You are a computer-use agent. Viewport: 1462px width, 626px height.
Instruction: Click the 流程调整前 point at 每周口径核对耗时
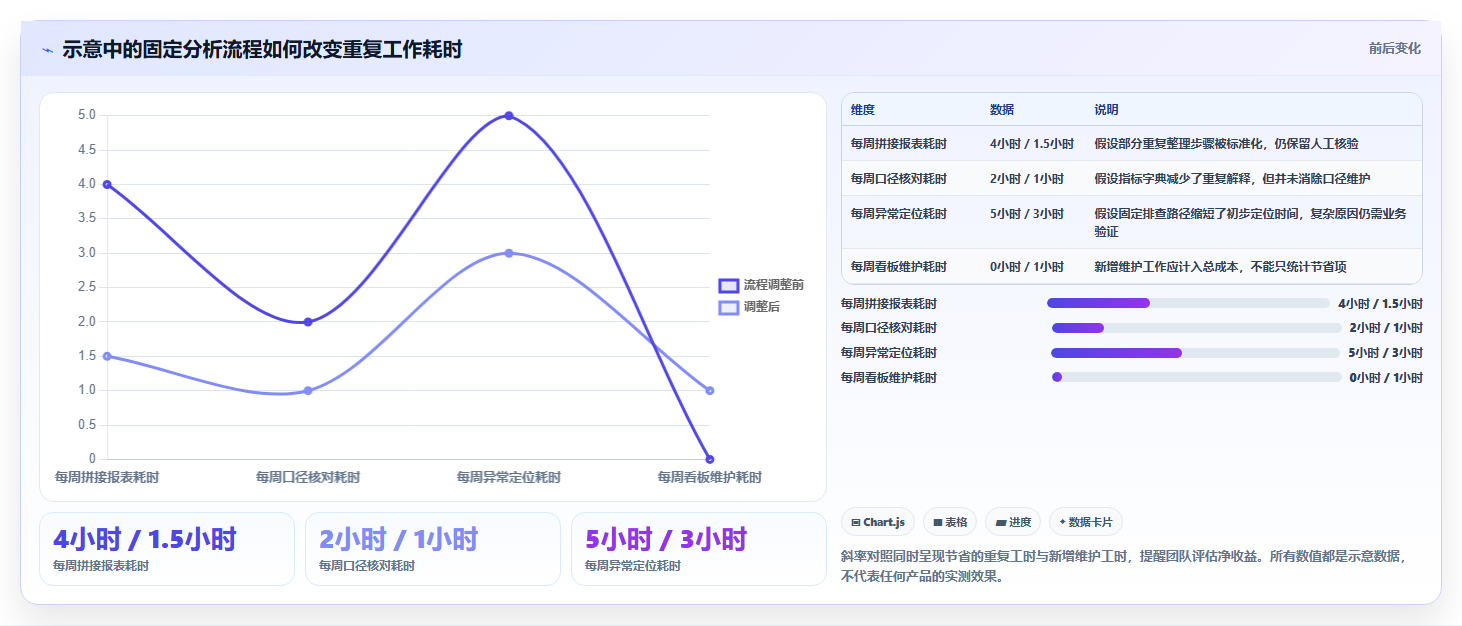308,322
